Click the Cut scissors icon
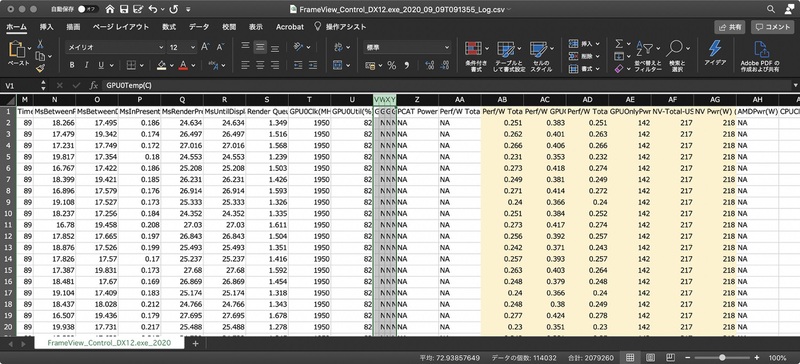 pos(40,44)
